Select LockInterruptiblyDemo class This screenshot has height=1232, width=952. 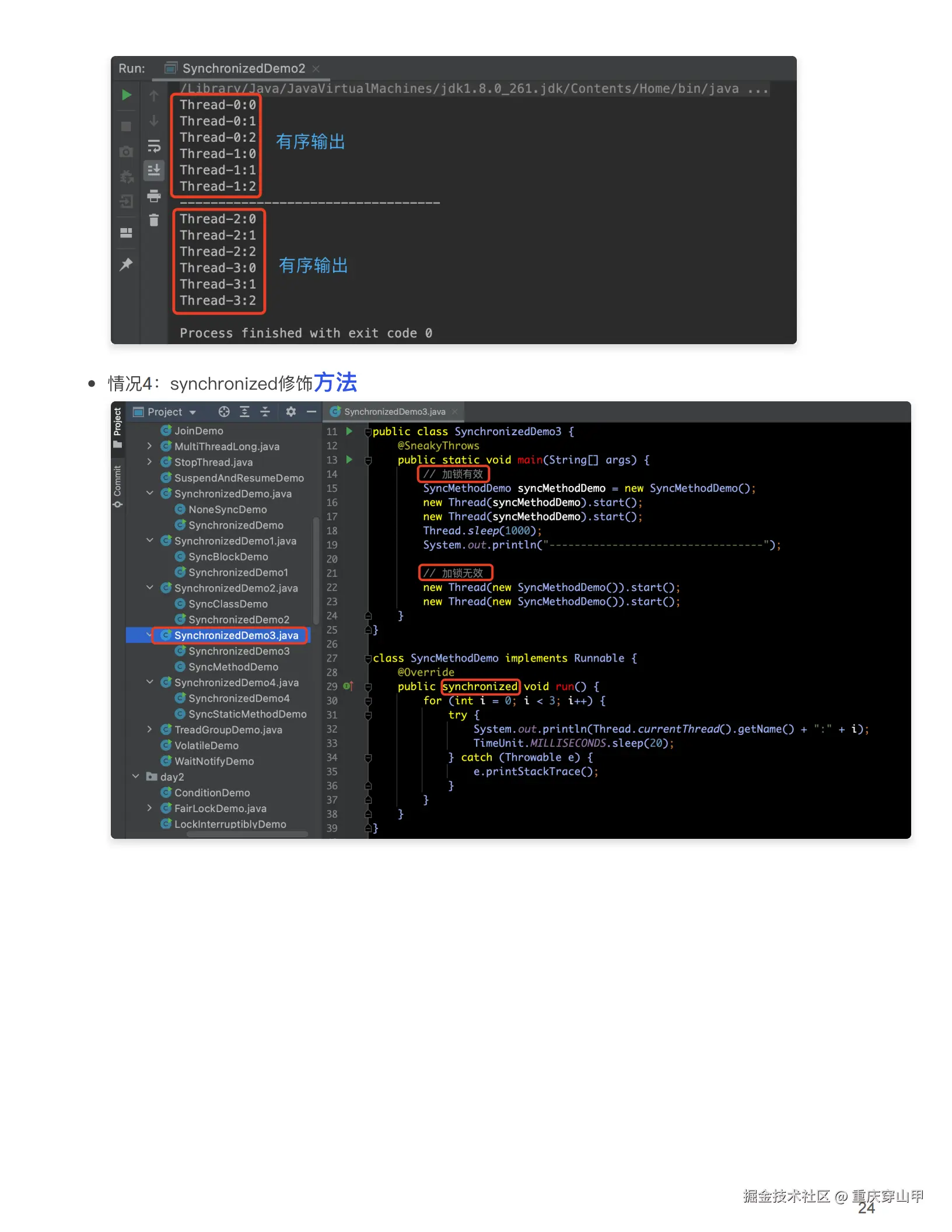coord(230,824)
